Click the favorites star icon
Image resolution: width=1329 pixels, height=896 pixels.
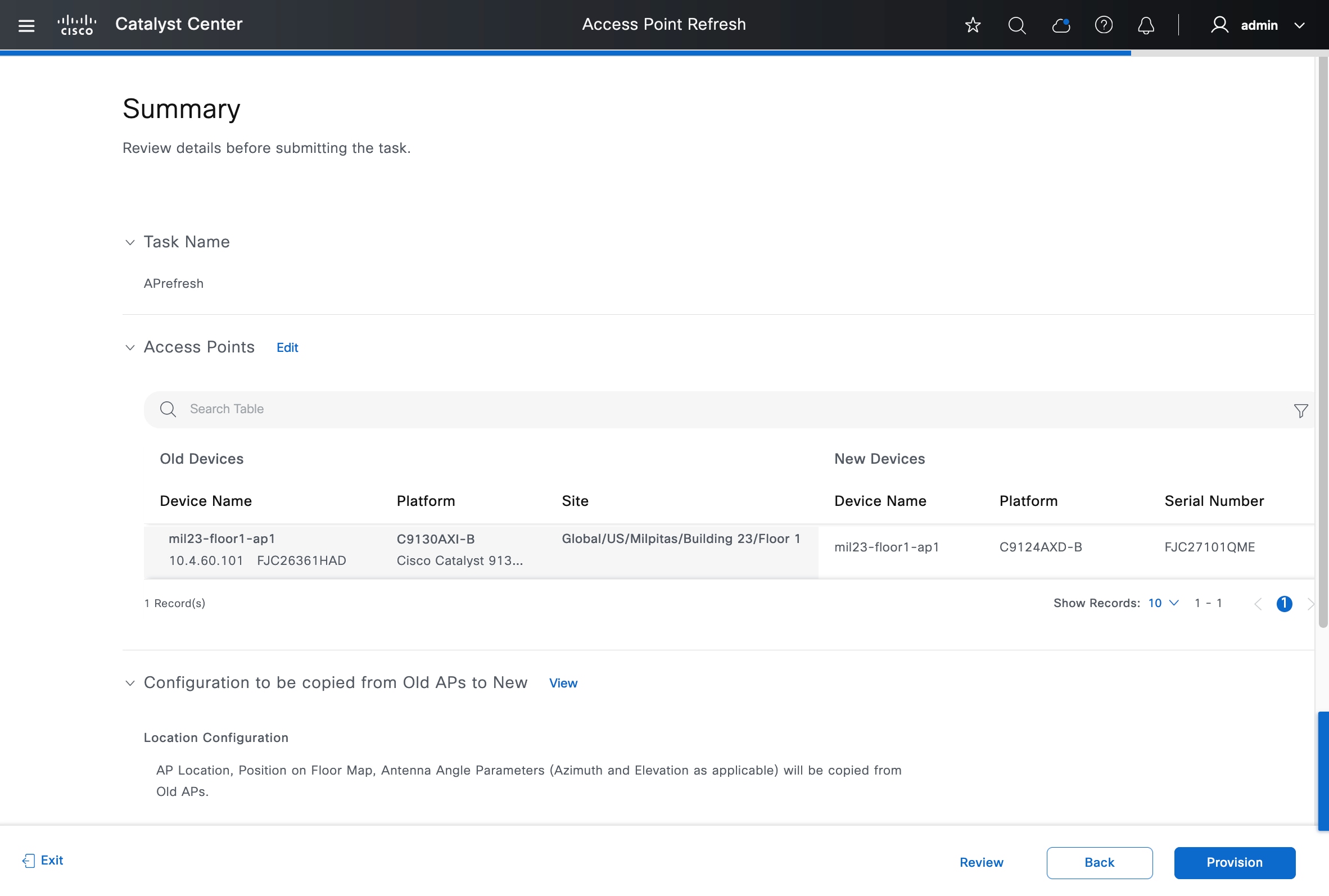pos(973,25)
